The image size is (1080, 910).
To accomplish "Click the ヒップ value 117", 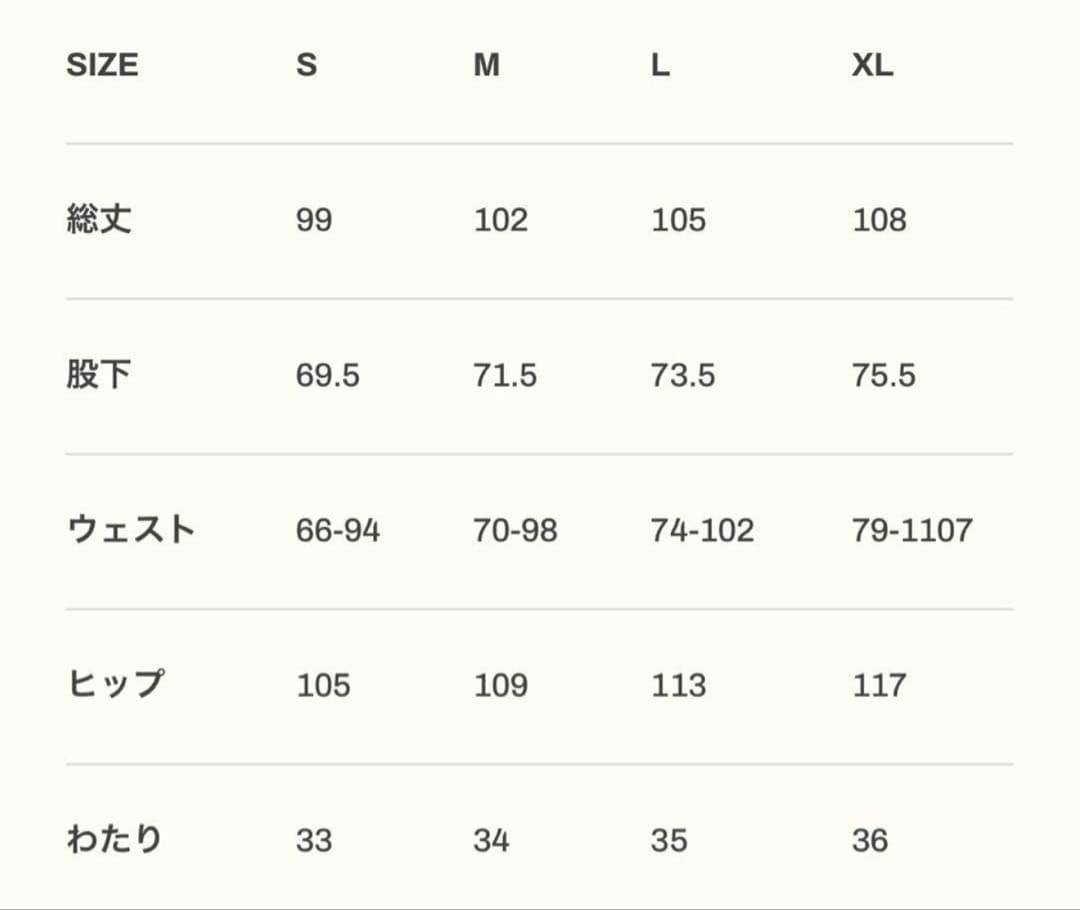I will 879,686.
